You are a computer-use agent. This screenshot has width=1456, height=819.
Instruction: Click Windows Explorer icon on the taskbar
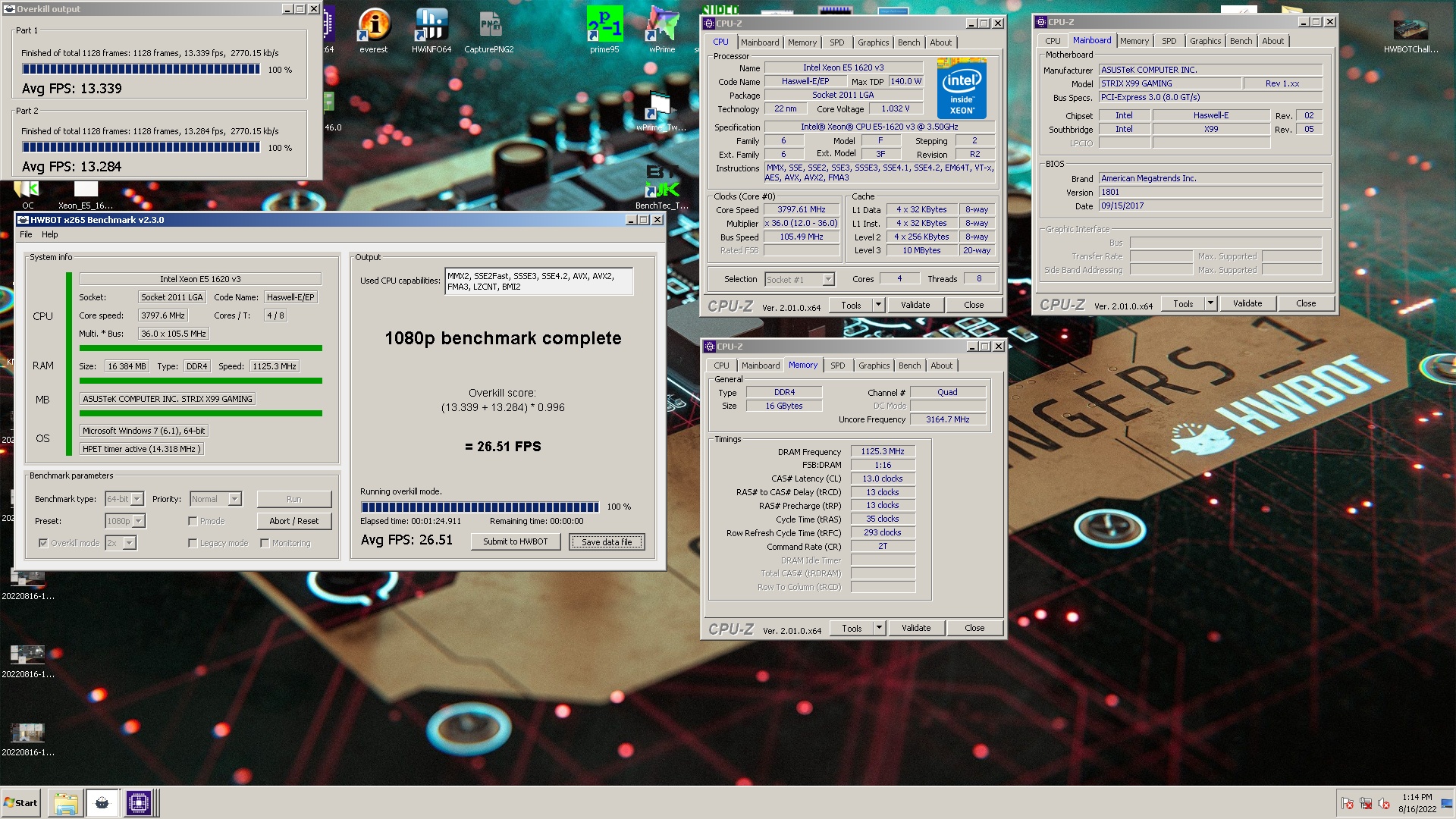pos(65,803)
